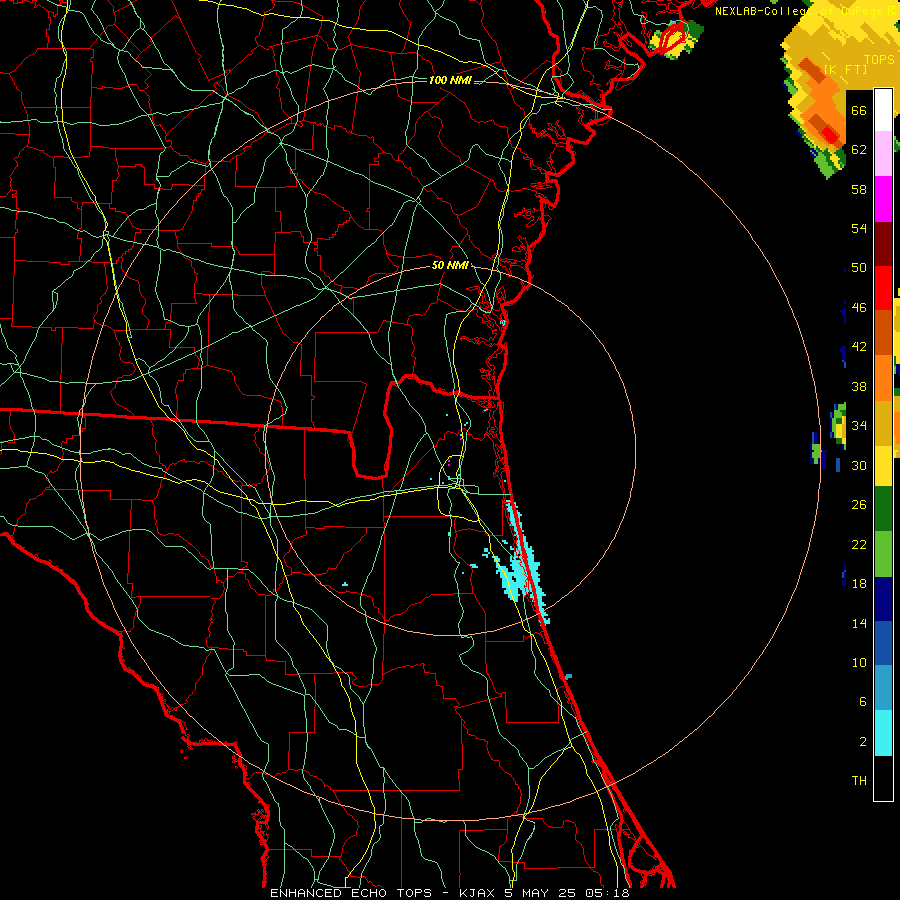900x900 pixels.
Task: Click legend value "50"
Action: click(x=859, y=268)
